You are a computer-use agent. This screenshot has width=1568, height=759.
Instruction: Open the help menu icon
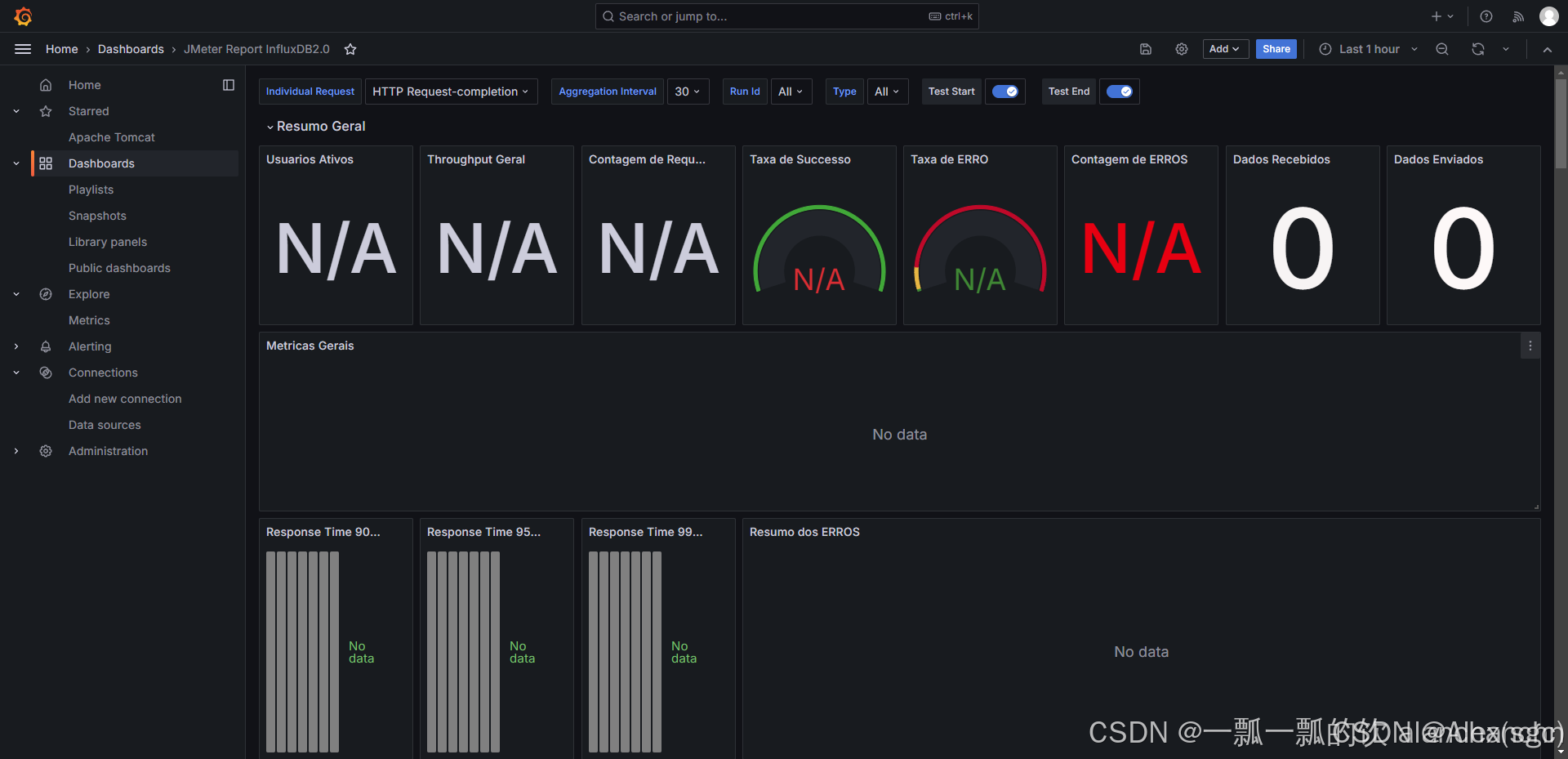(1486, 16)
